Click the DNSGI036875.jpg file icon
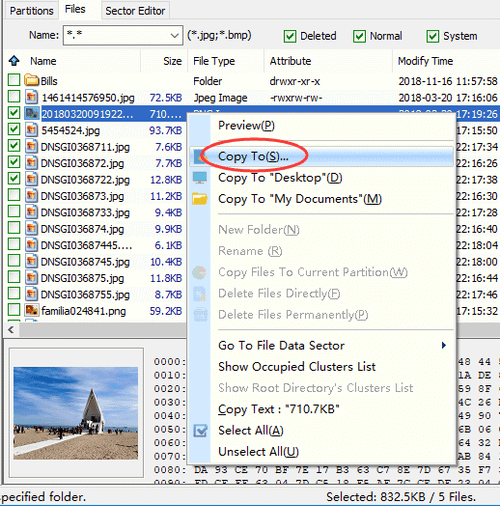Image resolution: width=500 pixels, height=506 pixels. [x=31, y=277]
